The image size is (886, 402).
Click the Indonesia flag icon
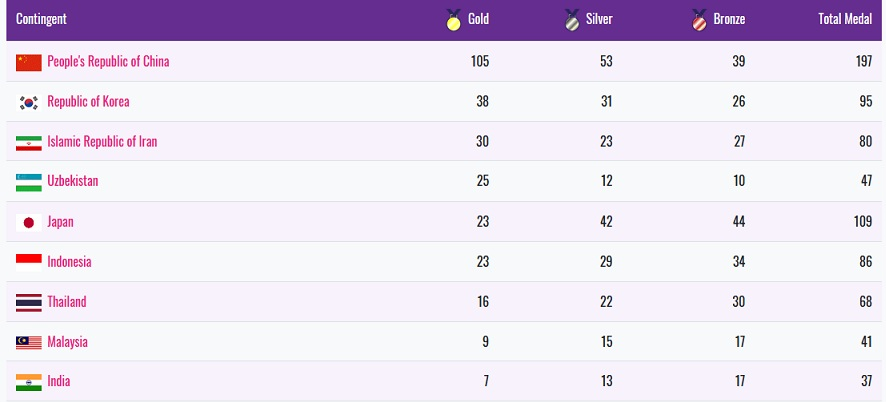29,262
